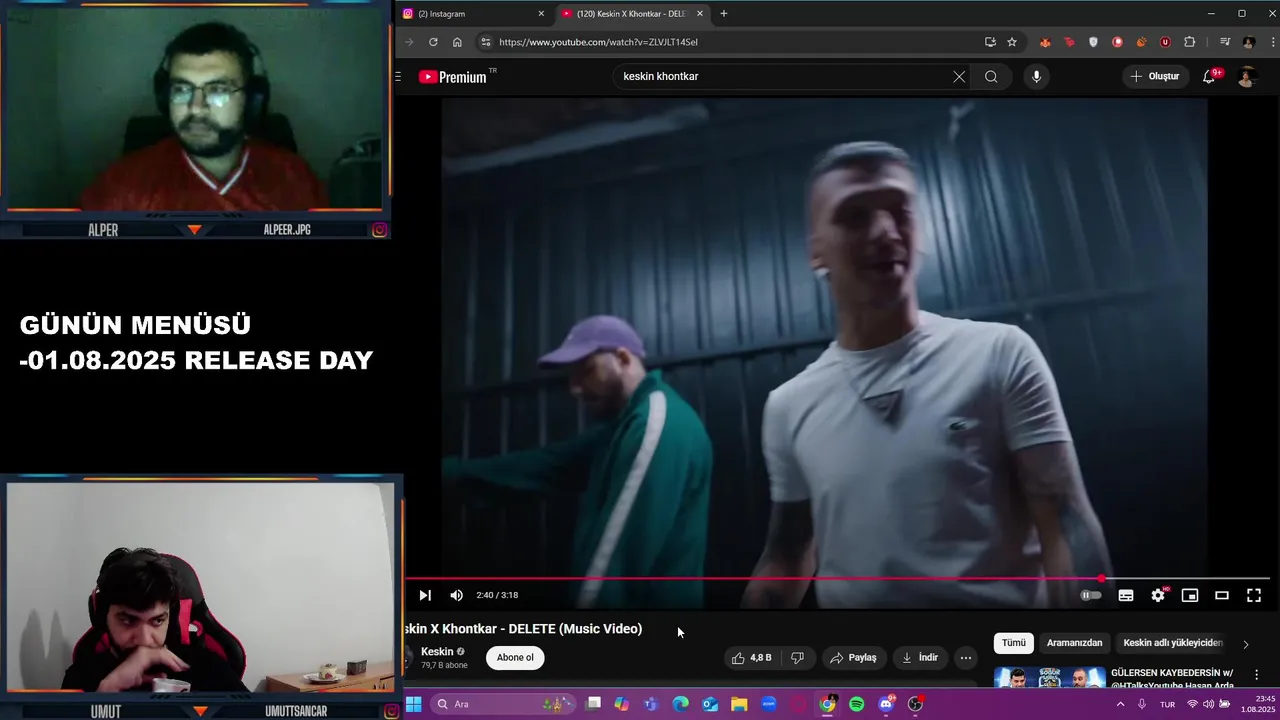Screen dimensions: 1280x720
Task: Open player settings gear
Action: [1158, 595]
